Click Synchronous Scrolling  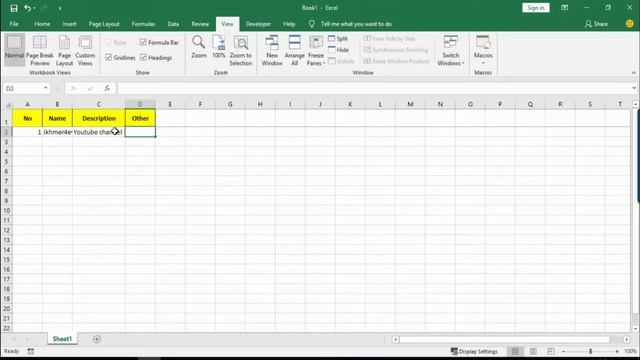396,50
